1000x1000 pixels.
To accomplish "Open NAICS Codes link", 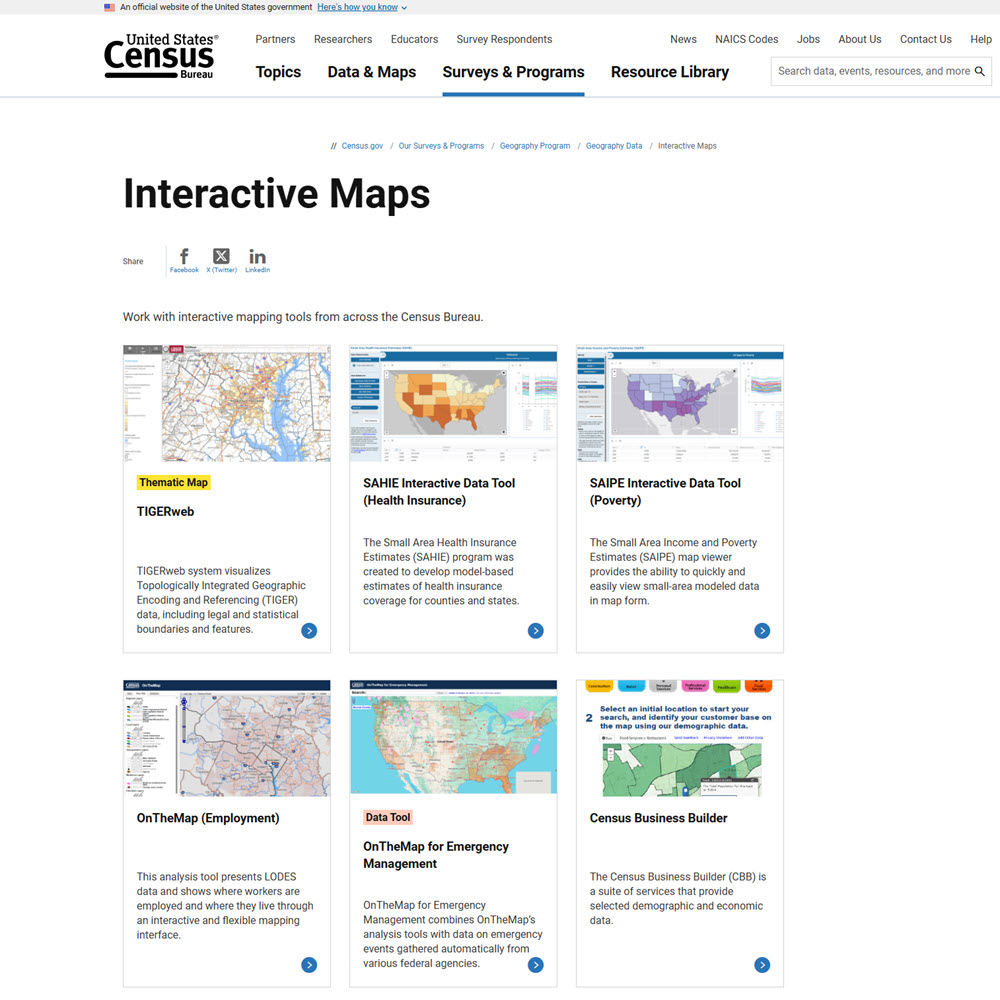I will pos(747,39).
